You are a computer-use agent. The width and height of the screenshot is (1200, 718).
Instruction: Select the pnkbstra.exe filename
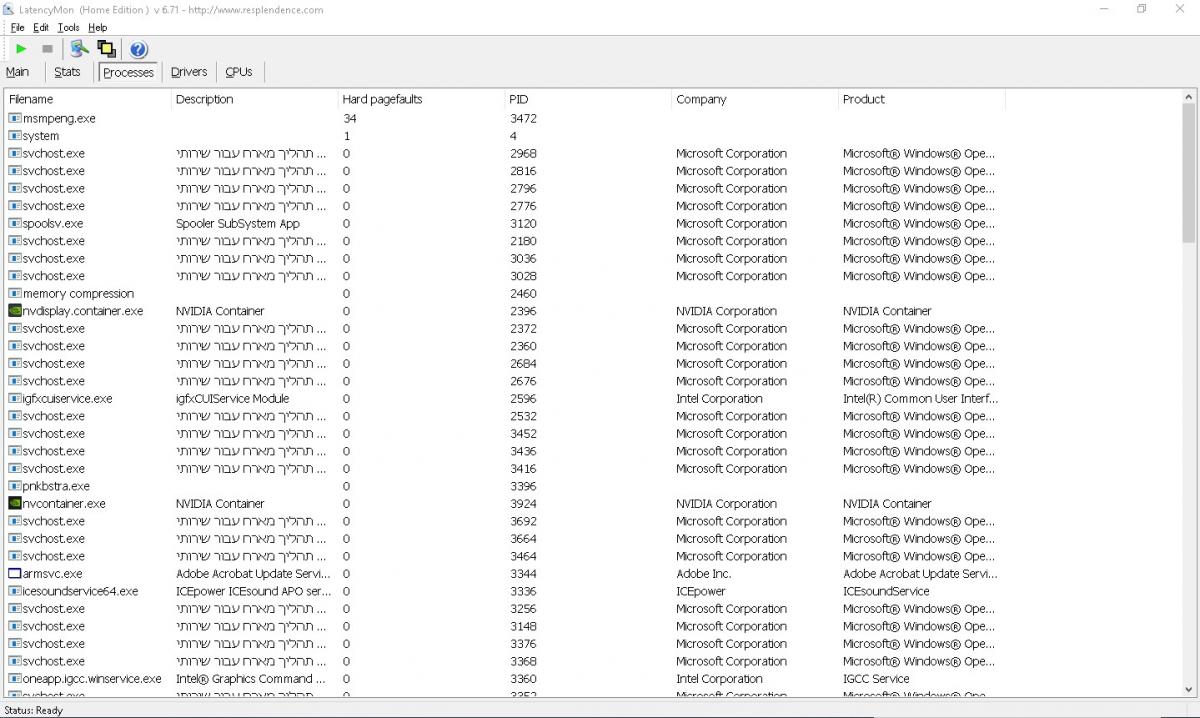click(56, 486)
